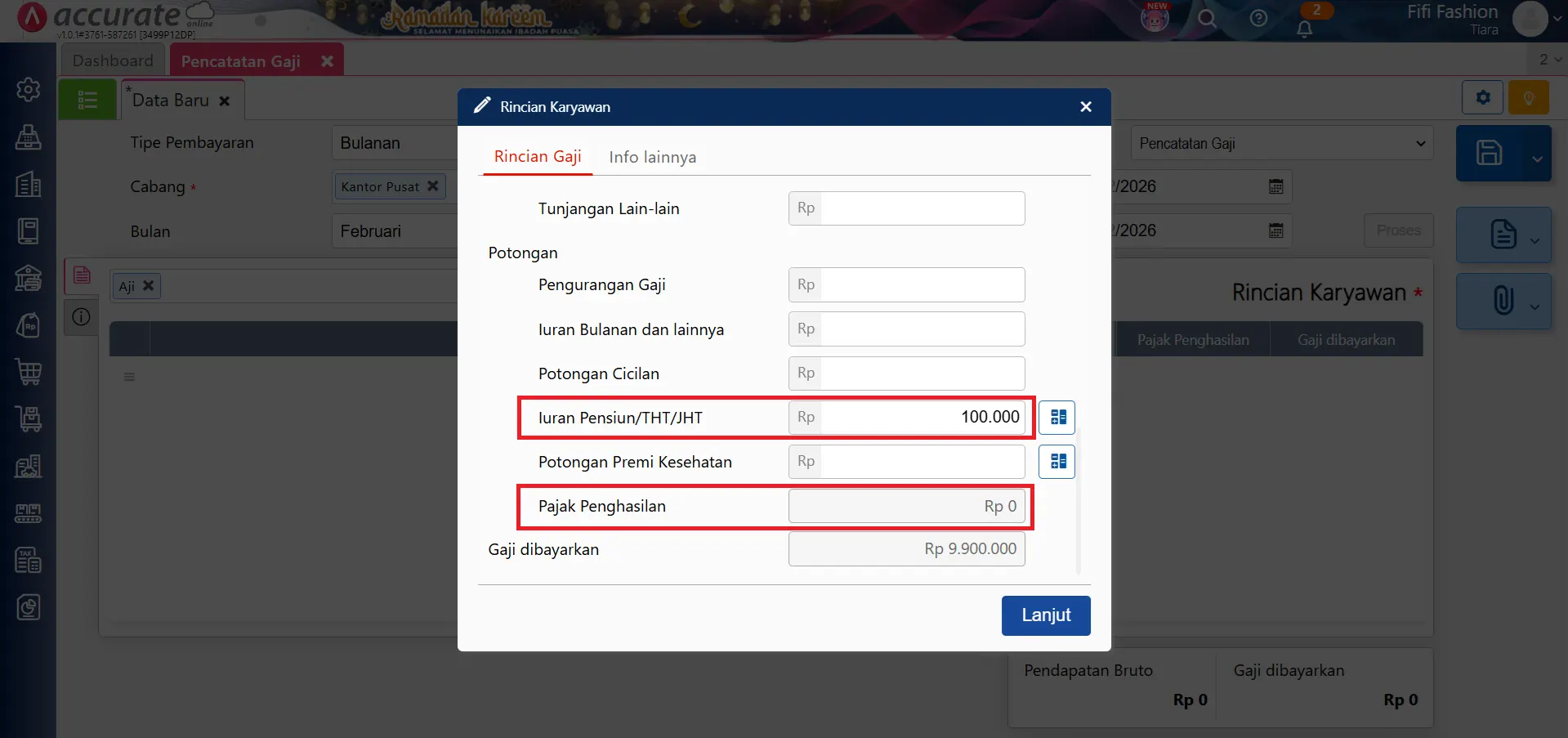Viewport: 1568px width, 738px height.
Task: Open the tax module icon in the sidebar
Action: pos(28,560)
